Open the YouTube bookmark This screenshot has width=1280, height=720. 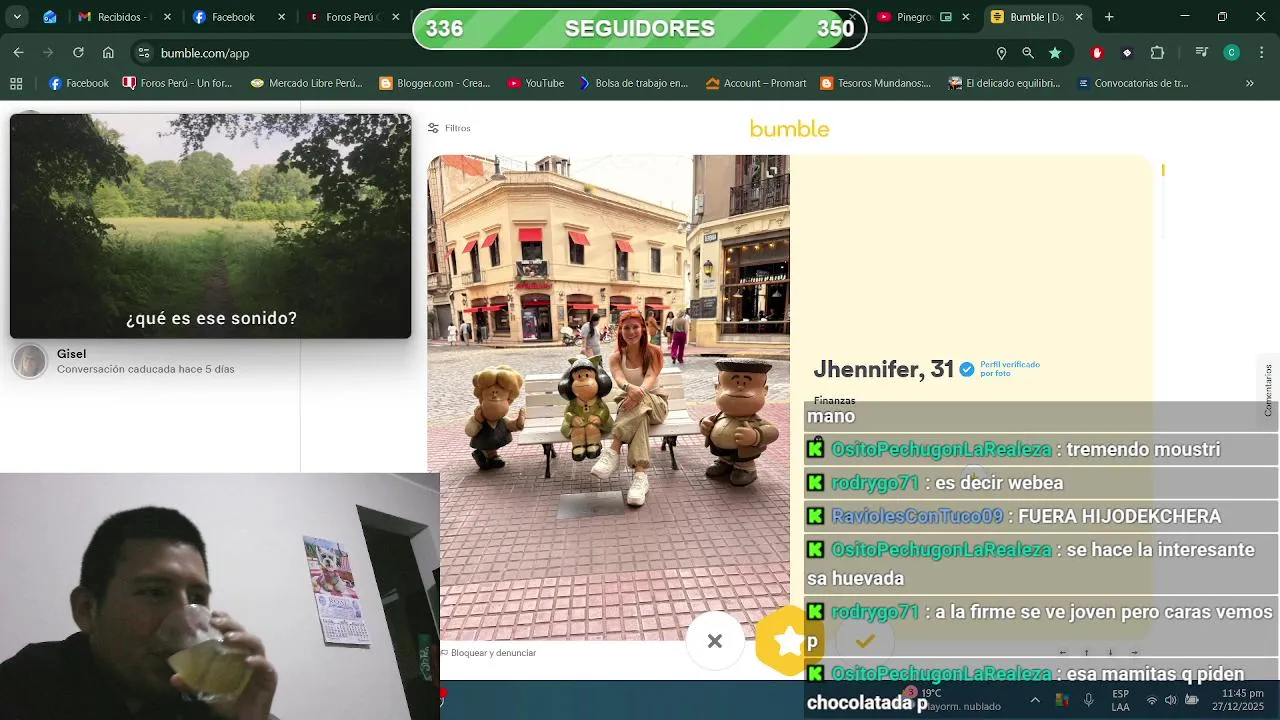click(536, 84)
